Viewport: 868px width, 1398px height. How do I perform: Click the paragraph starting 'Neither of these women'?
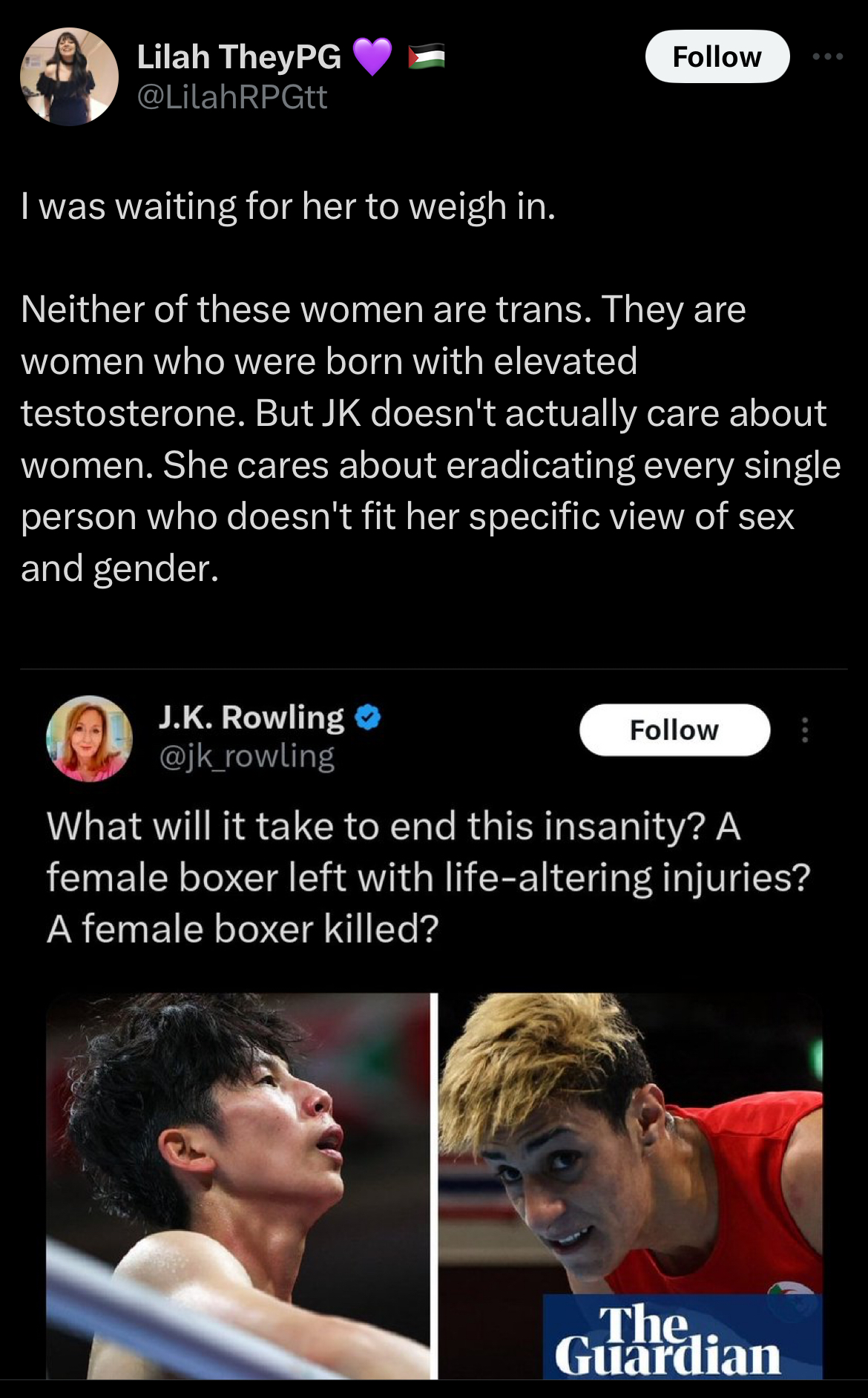click(430, 439)
